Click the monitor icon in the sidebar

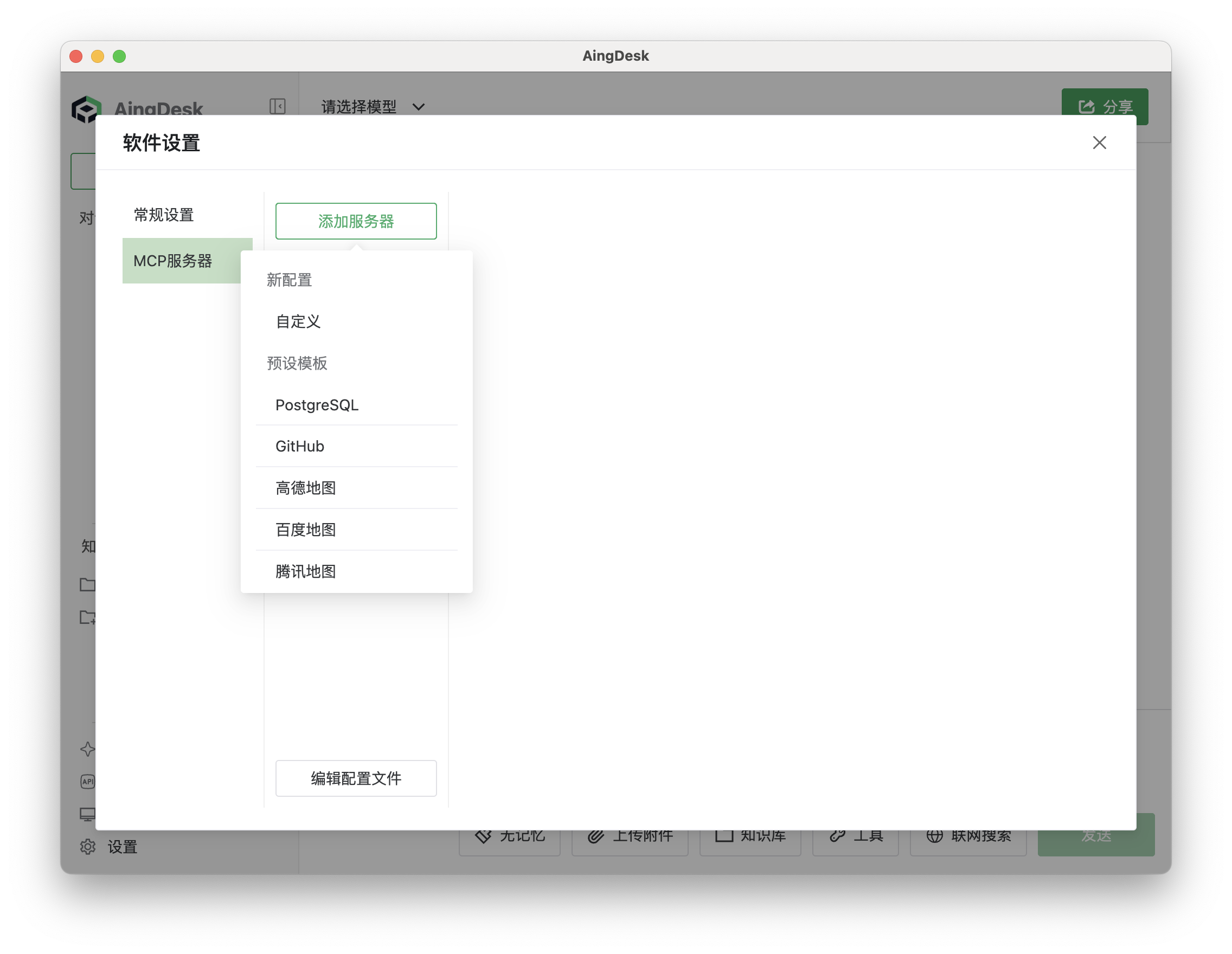[88, 814]
